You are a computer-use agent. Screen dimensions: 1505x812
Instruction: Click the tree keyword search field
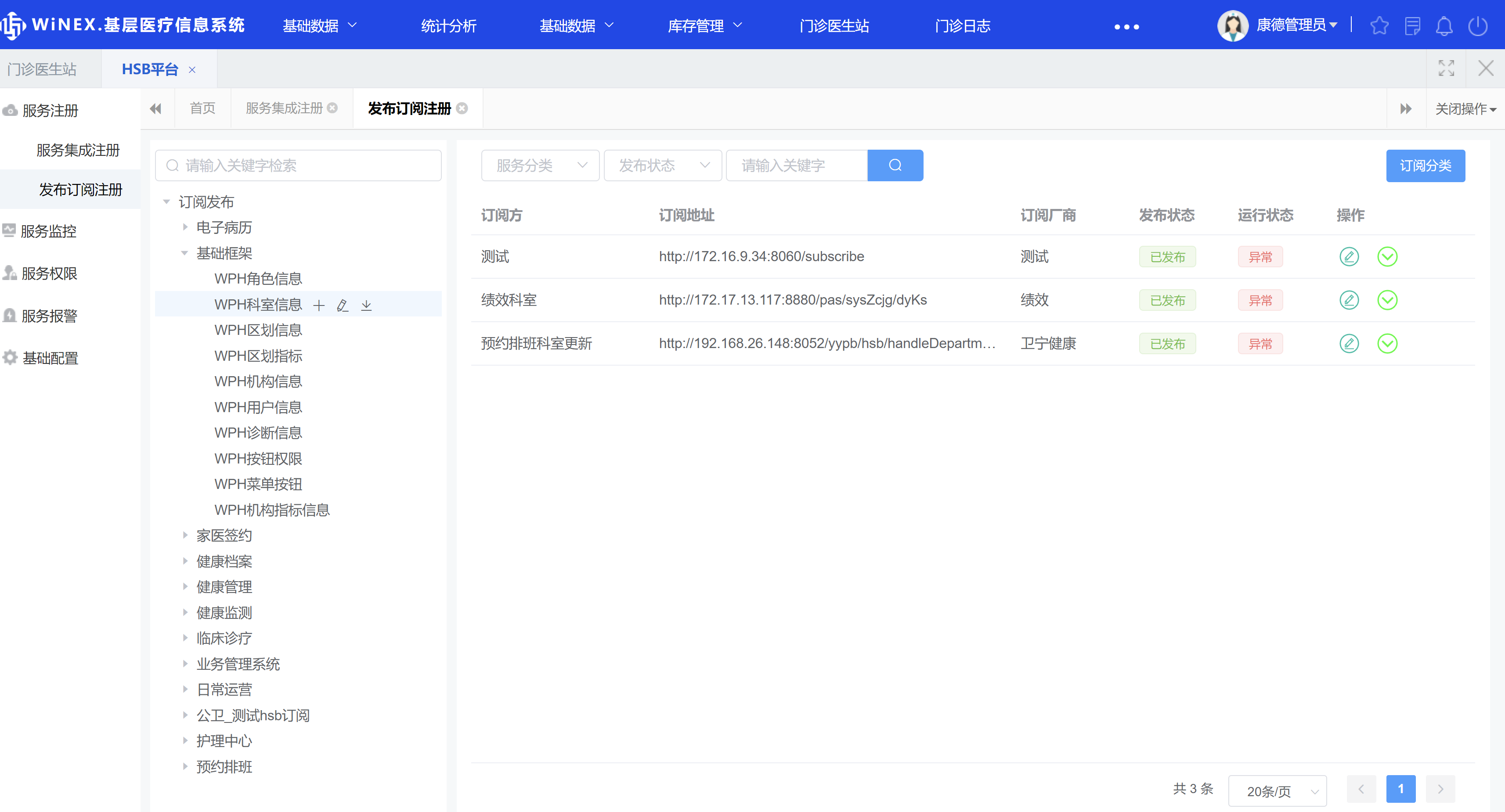(298, 165)
